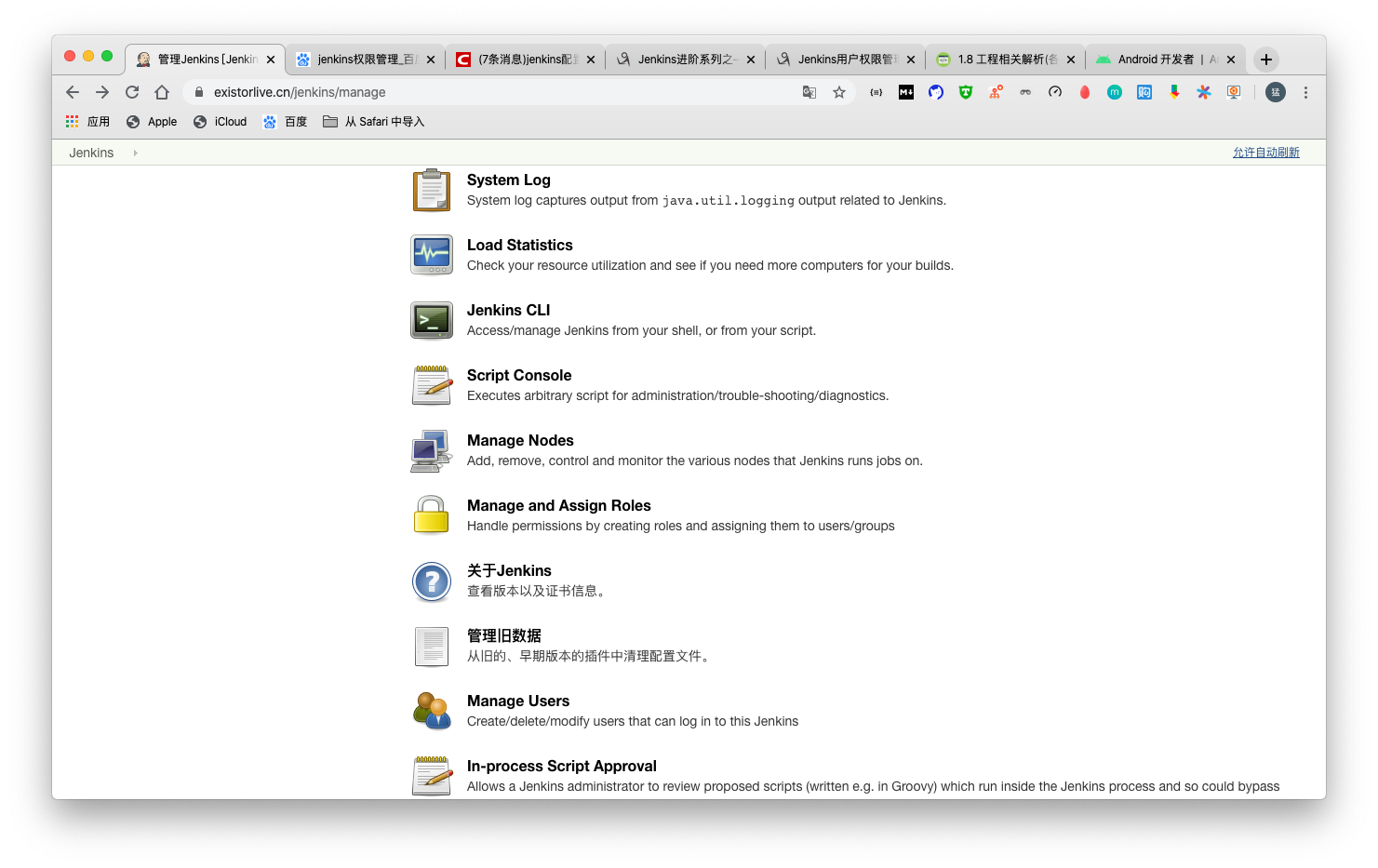Viewport: 1378px width, 868px height.
Task: Open the Manage Users people icon
Action: pos(431,711)
